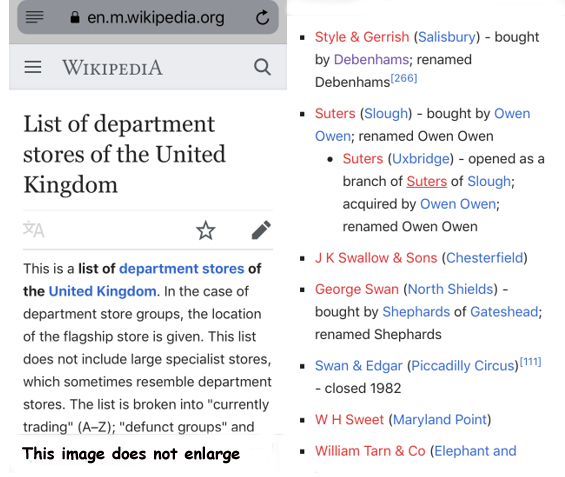Edit the article with pencil icon
Screen dimensions: 565x477
(x=261, y=230)
